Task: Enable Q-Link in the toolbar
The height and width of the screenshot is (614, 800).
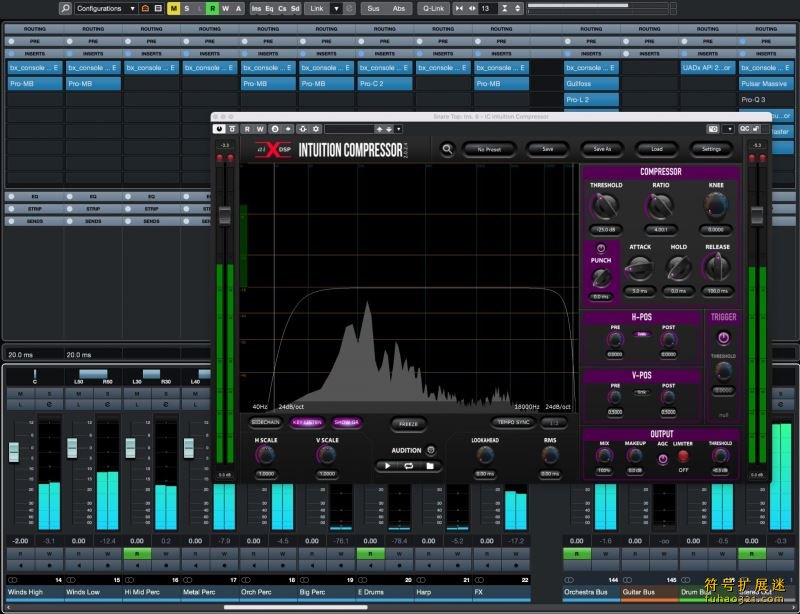Action: coord(434,8)
